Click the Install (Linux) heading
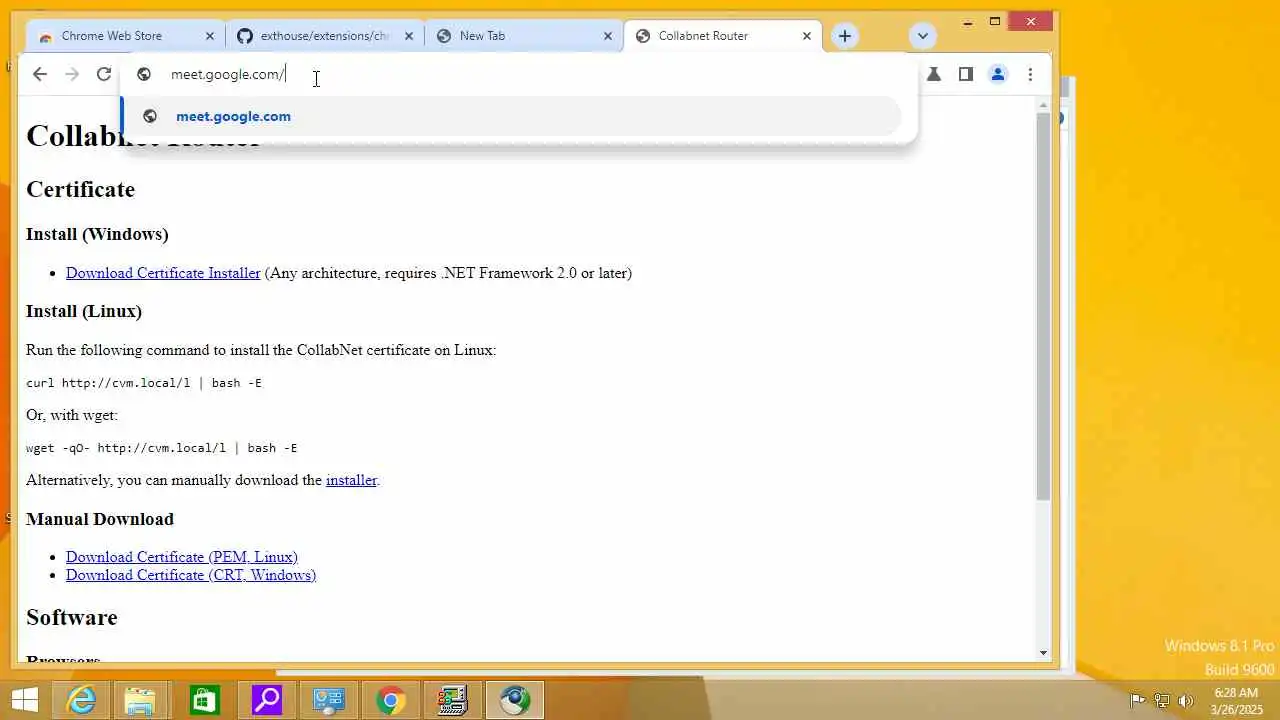The image size is (1280, 720). click(x=84, y=311)
